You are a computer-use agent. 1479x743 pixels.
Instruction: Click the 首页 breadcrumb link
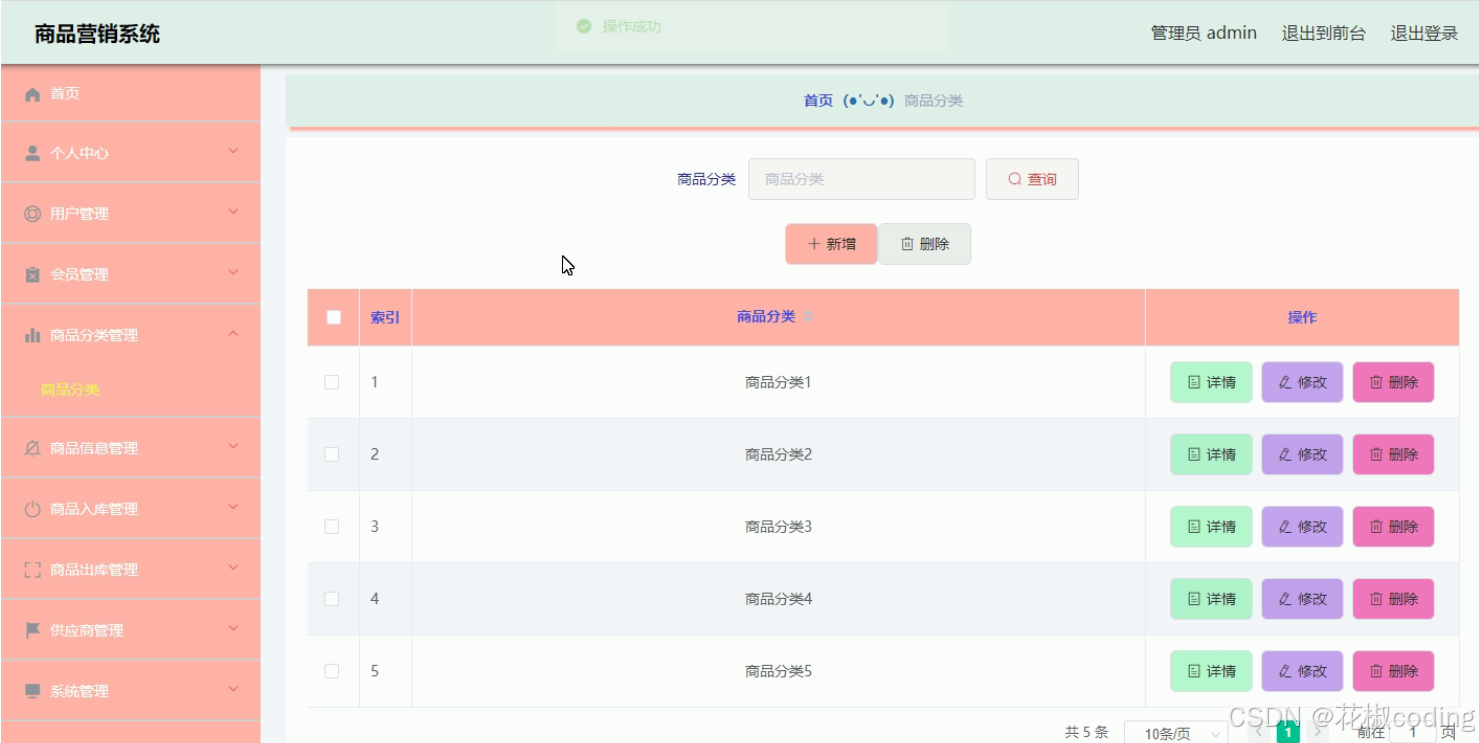tap(818, 101)
